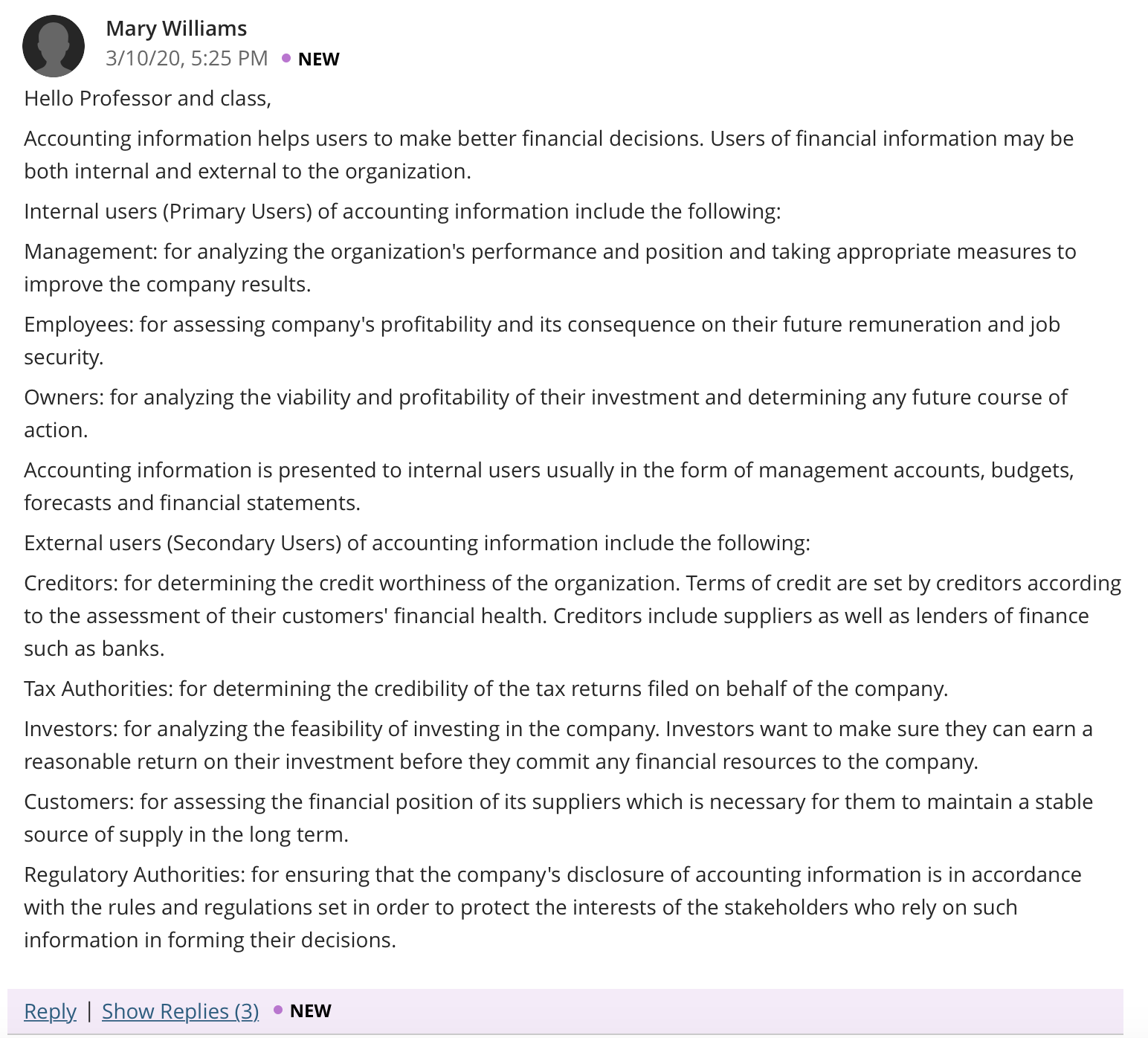Click the 'Hello Professor and class,' greeting line

(x=148, y=98)
